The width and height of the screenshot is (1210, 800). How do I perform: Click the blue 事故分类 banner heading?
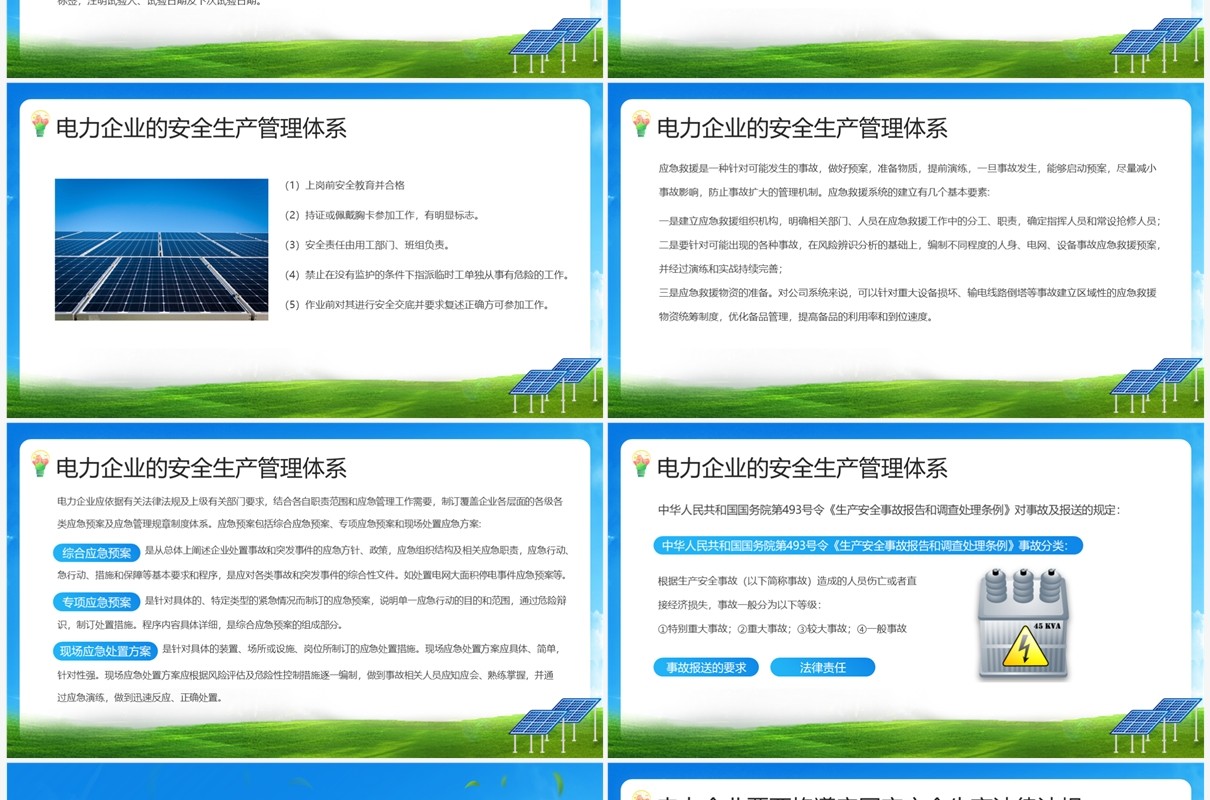click(868, 545)
